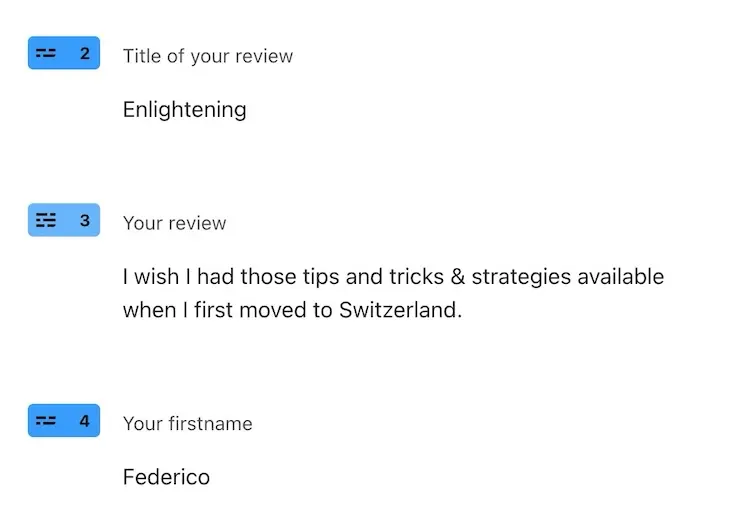The height and width of the screenshot is (518, 750).
Task: Open the 'Your review' question label
Action: pyautogui.click(x=174, y=223)
